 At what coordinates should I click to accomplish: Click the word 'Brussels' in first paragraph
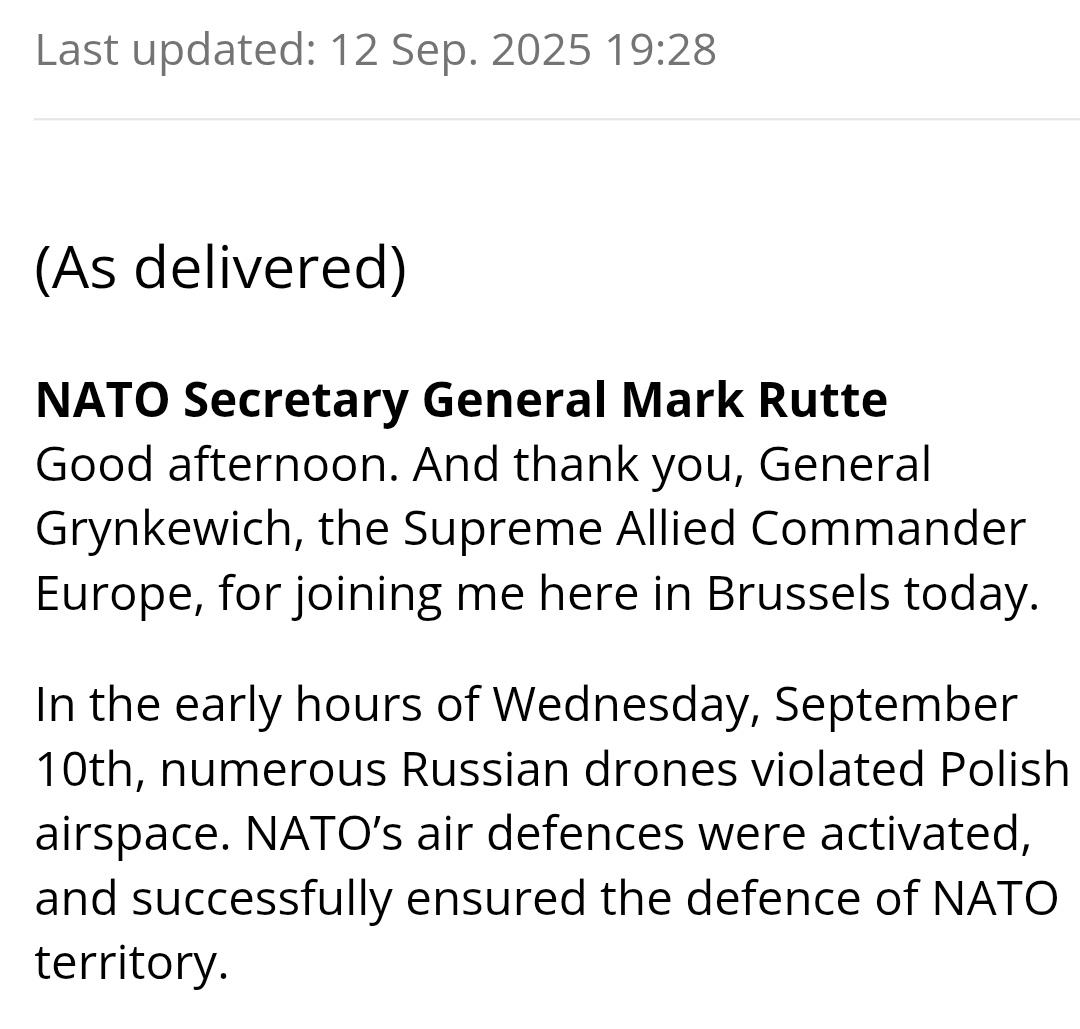point(798,594)
